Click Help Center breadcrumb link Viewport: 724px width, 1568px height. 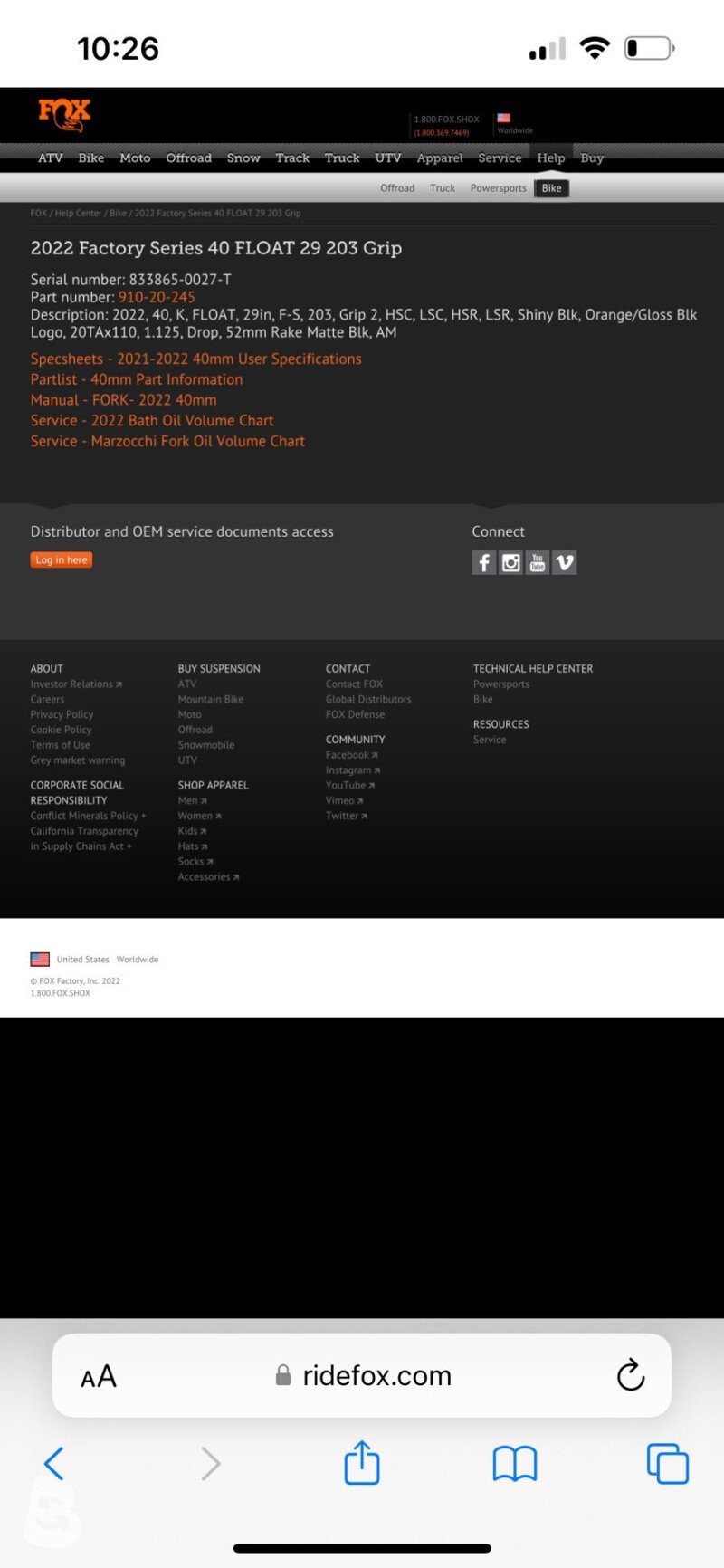point(79,214)
